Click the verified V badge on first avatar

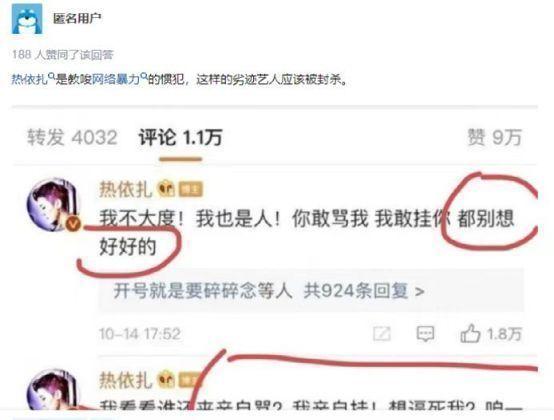pyautogui.click(x=73, y=224)
